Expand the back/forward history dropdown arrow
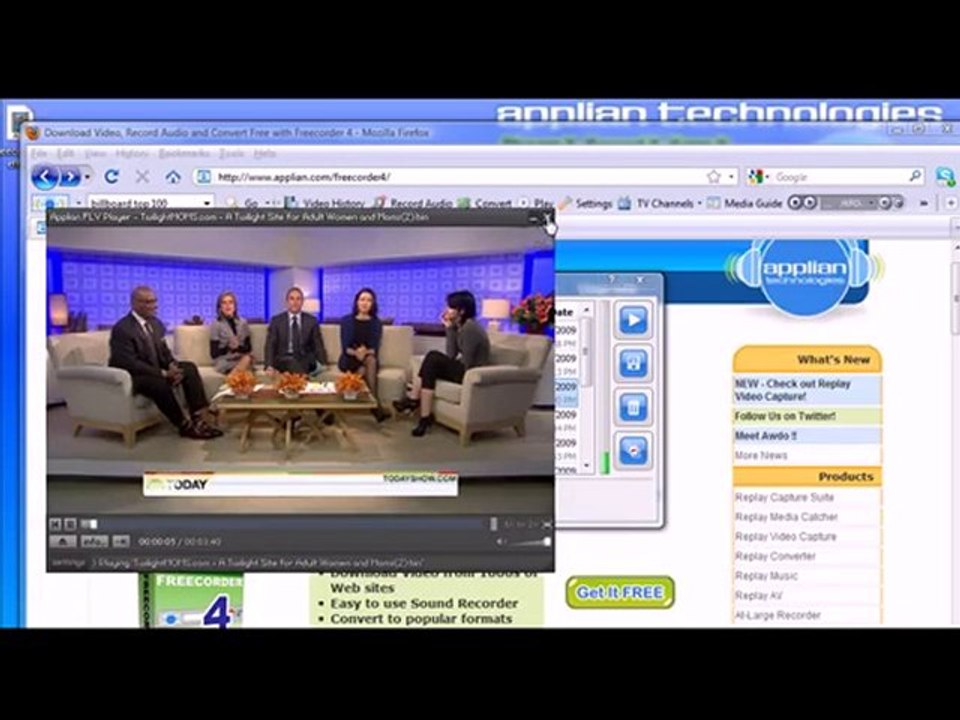 point(88,178)
